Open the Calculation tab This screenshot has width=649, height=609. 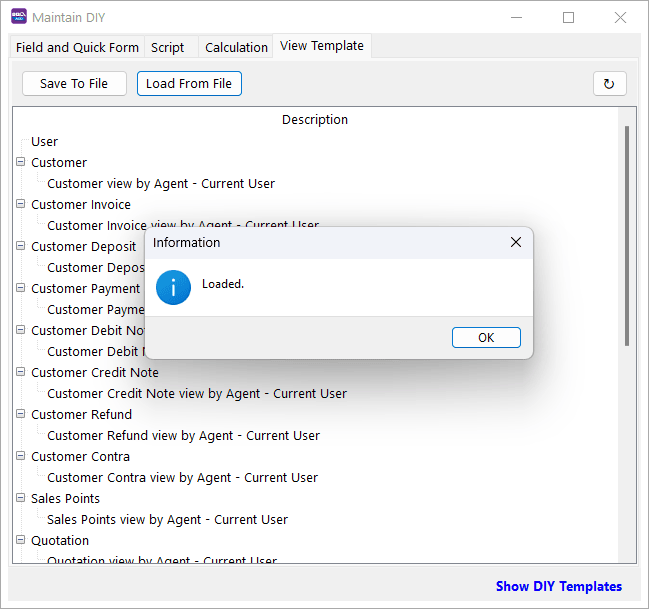[x=236, y=47]
